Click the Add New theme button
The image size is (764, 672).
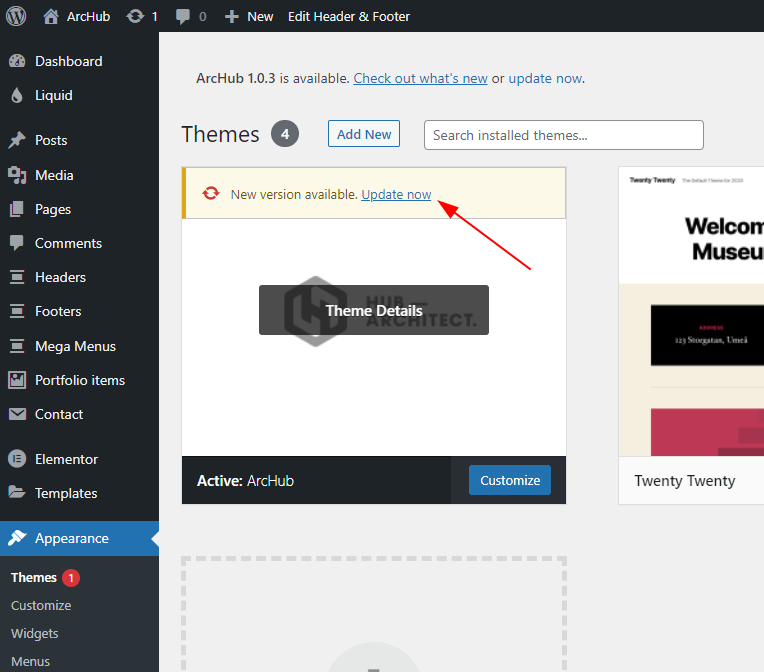point(364,134)
